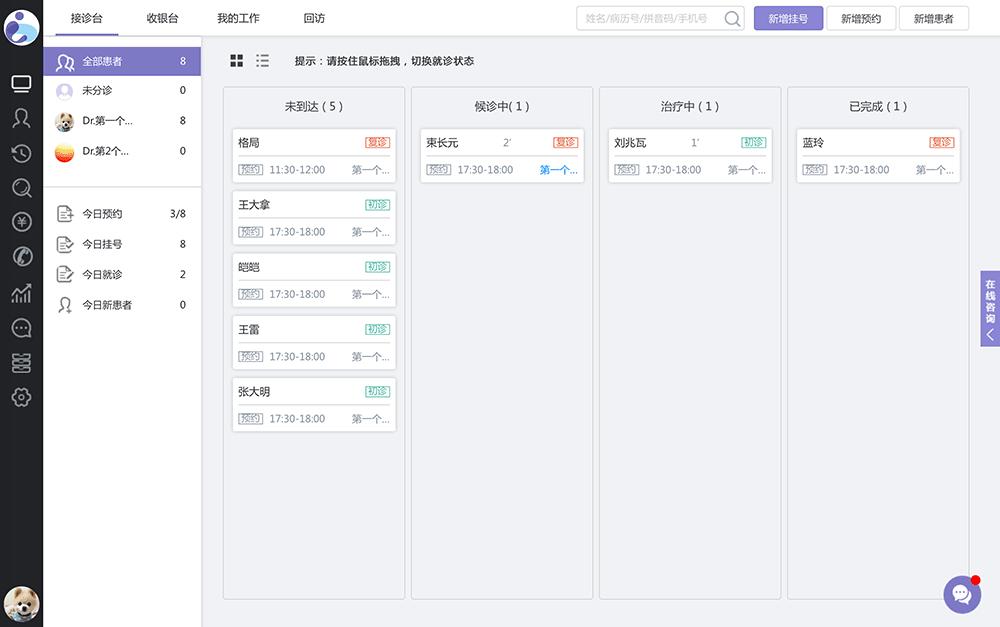Open the search icon in left sidebar
The width and height of the screenshot is (1000, 627).
click(21, 187)
